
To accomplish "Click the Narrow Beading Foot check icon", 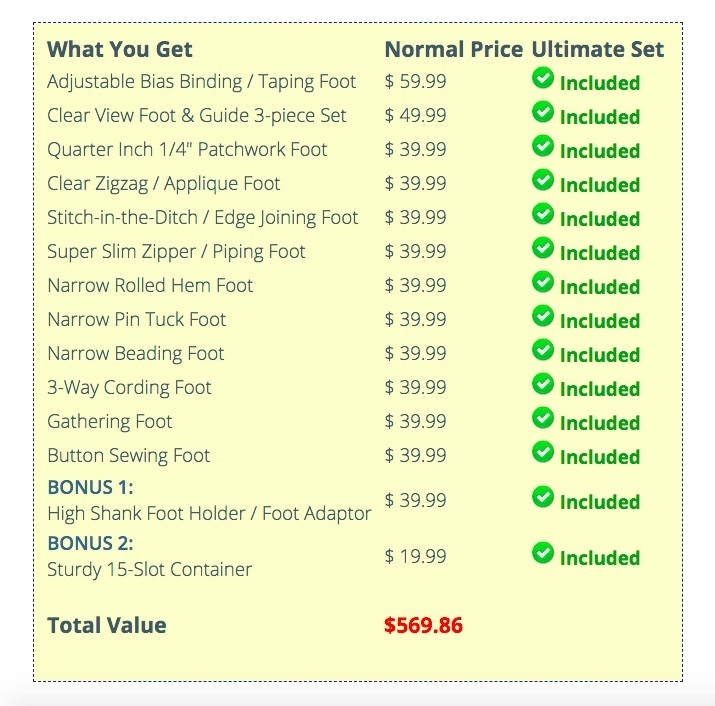I will click(x=543, y=350).
